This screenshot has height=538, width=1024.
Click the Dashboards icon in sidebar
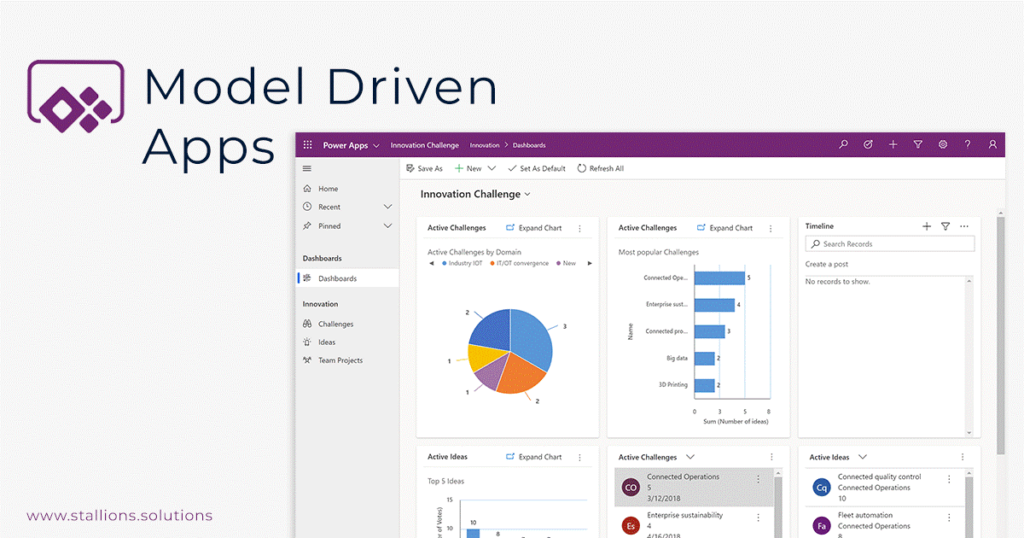click(308, 278)
